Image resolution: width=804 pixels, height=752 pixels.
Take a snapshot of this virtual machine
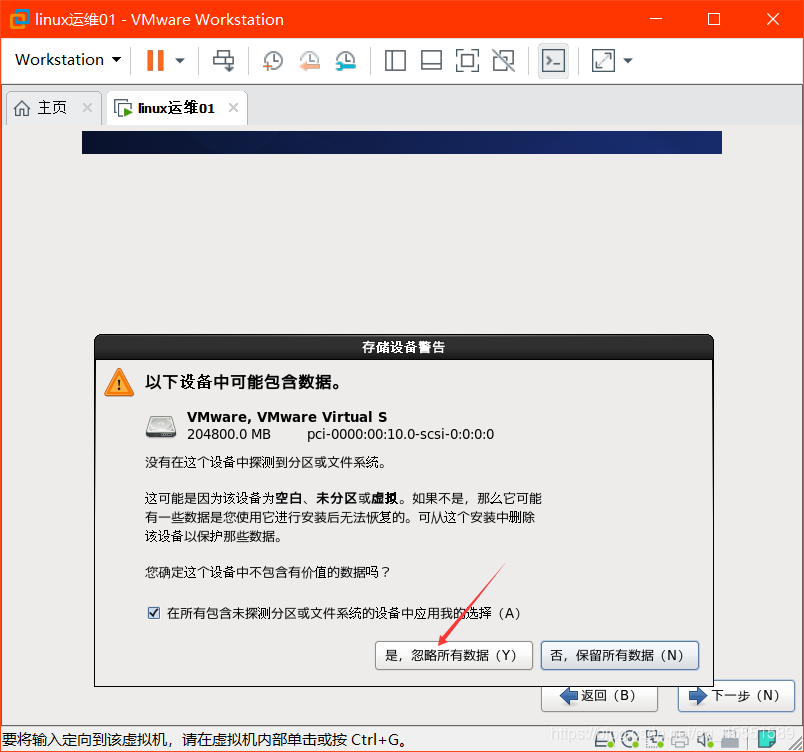(273, 60)
